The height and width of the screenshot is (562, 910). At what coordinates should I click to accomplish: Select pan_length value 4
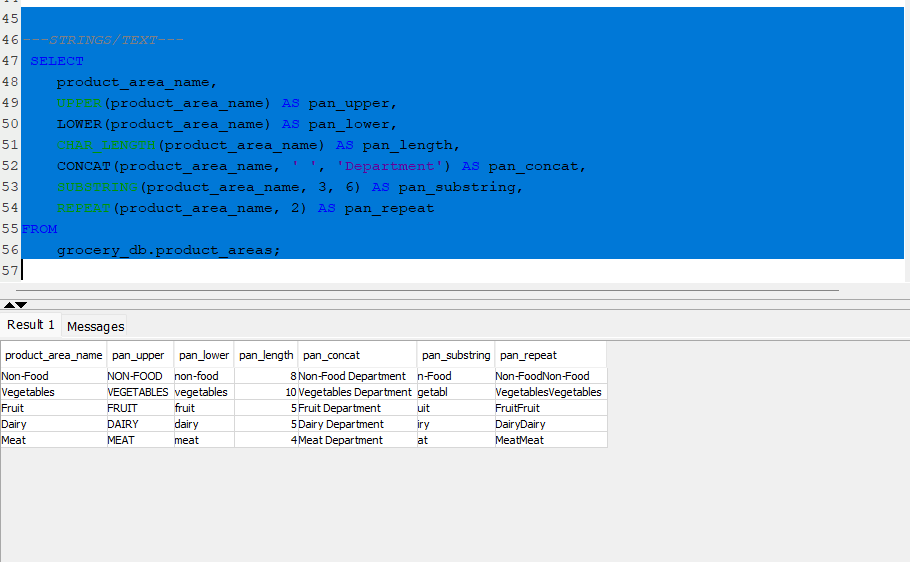(266, 440)
